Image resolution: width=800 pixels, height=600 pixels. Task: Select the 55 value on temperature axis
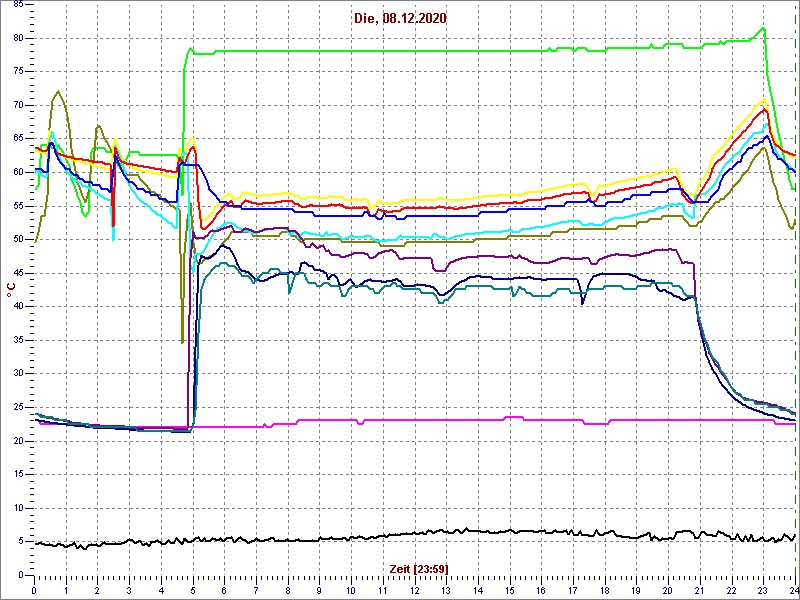[x=18, y=206]
